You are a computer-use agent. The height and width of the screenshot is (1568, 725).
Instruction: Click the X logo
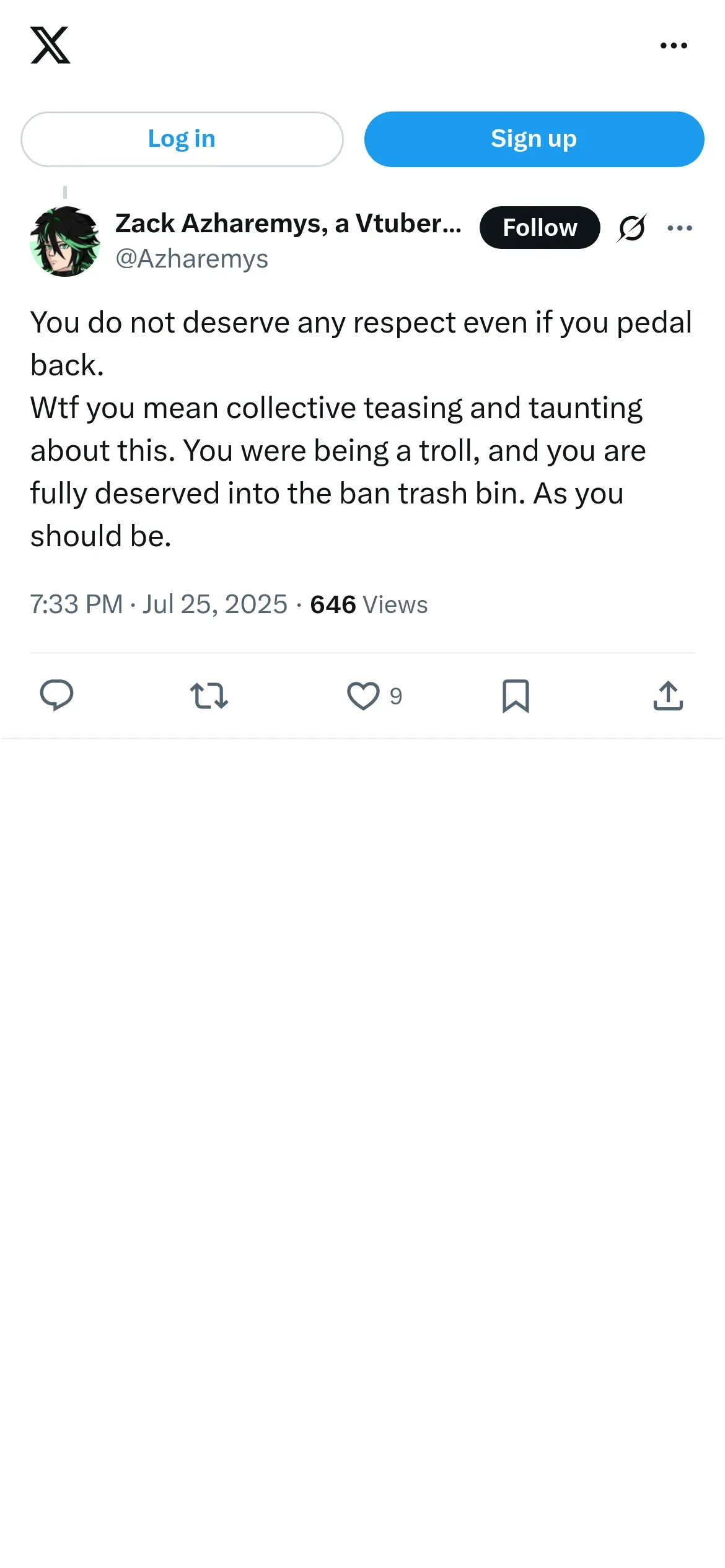tap(50, 45)
